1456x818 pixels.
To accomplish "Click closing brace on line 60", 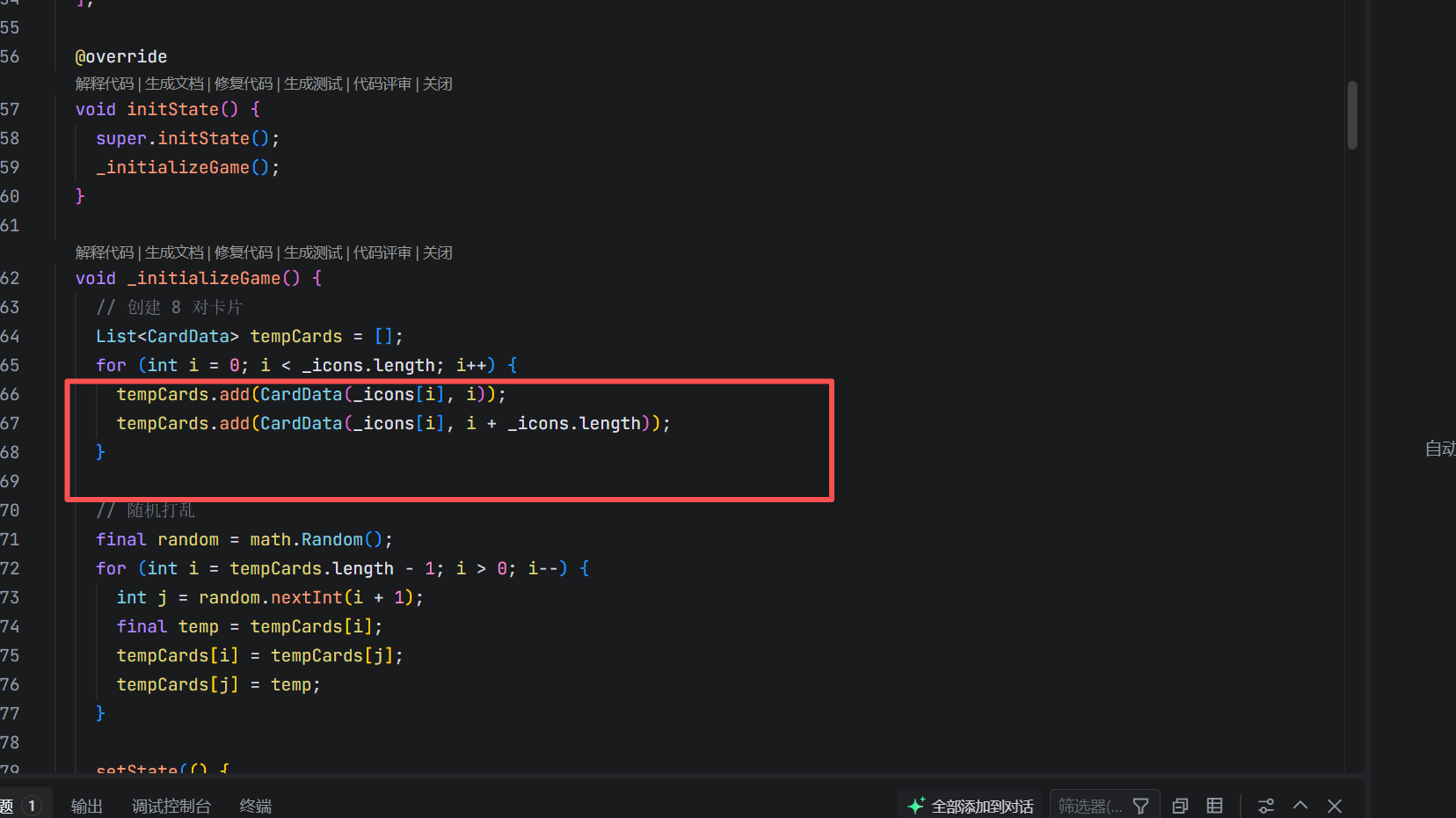I will [x=80, y=196].
